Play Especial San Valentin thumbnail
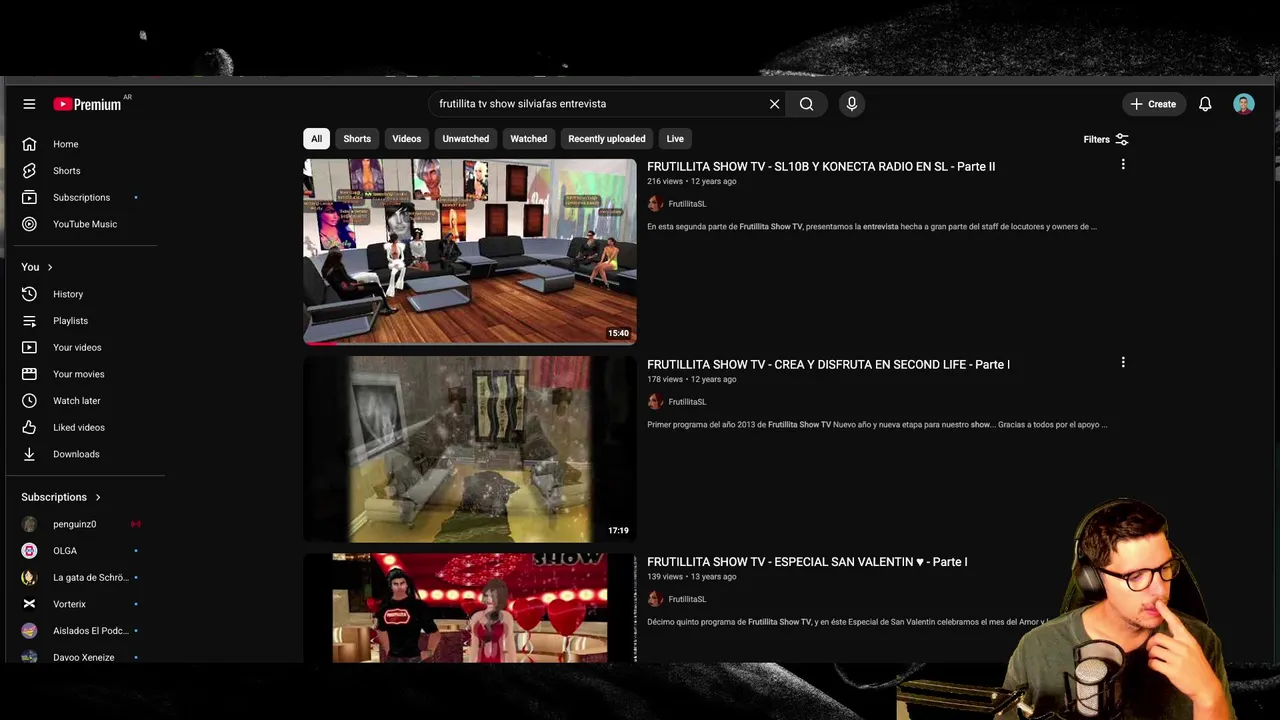Viewport: 1280px width, 720px height. click(x=470, y=608)
